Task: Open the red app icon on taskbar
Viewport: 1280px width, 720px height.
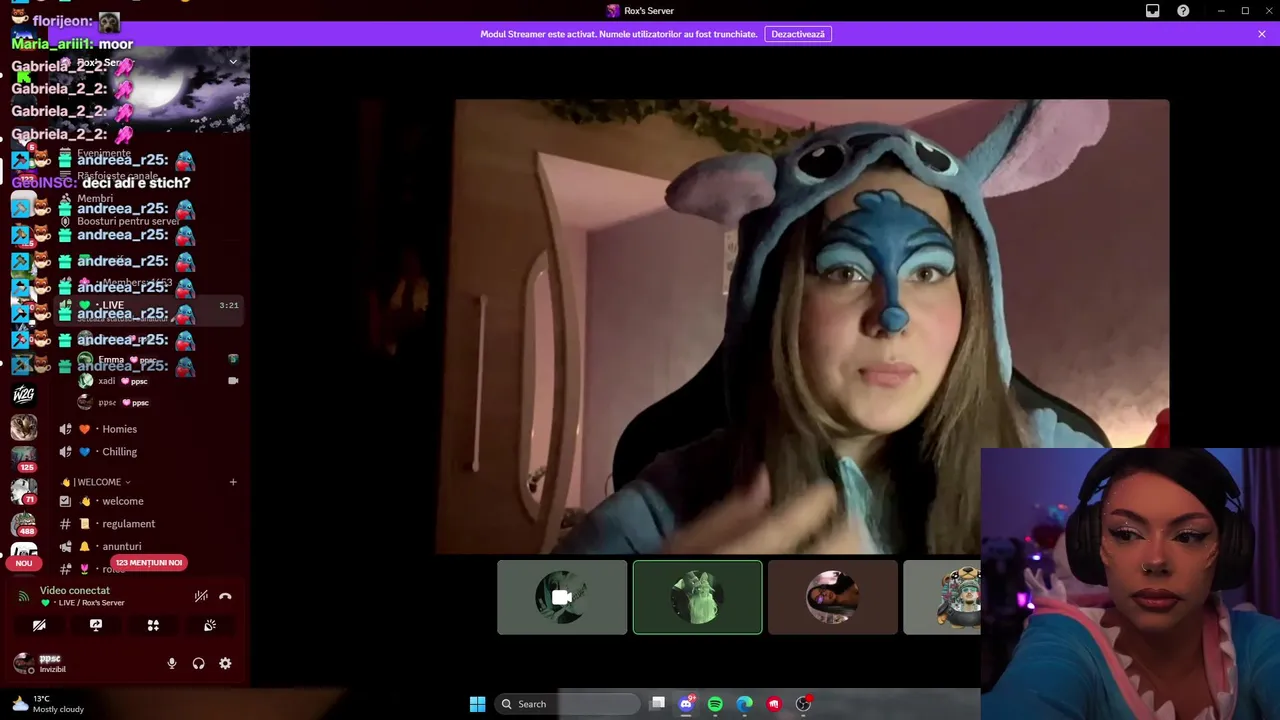Action: pos(773,704)
